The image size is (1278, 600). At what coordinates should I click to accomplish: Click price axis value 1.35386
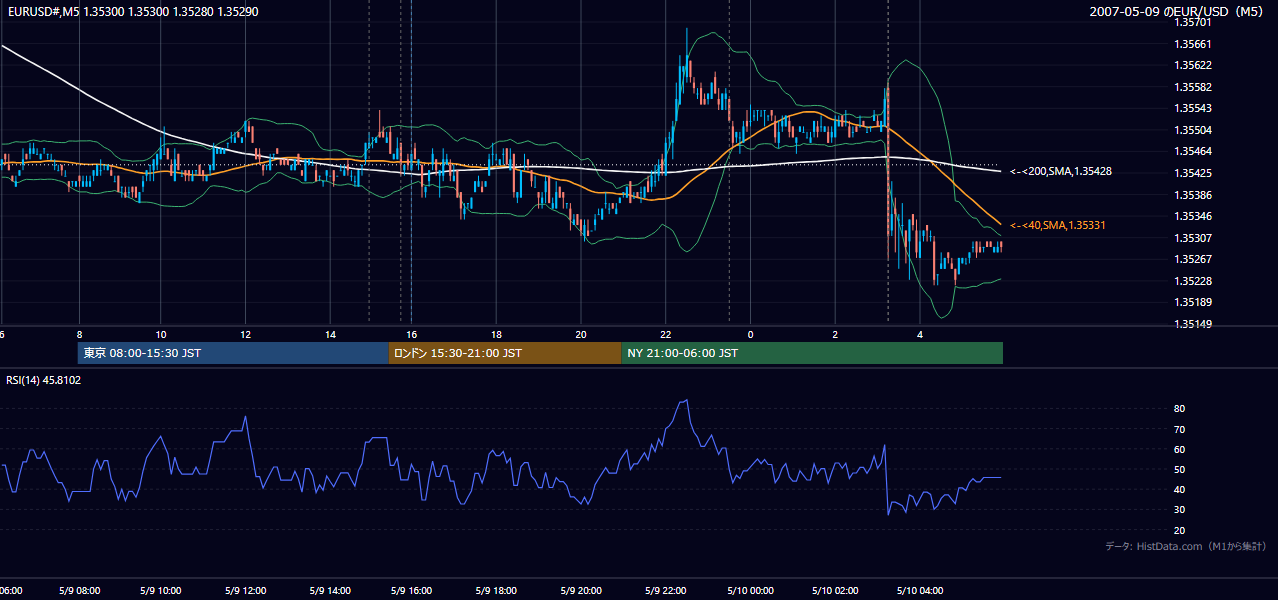click(1194, 195)
